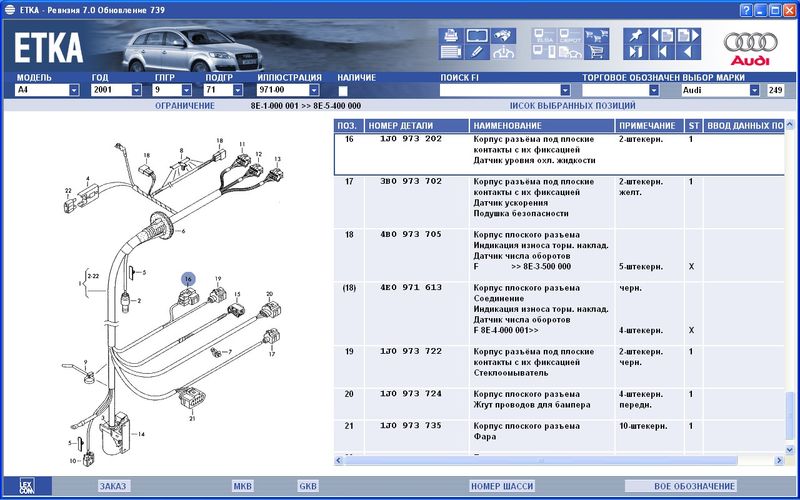This screenshot has width=800, height=500.
Task: Click callout 21 in the diagram
Action: tap(192, 419)
